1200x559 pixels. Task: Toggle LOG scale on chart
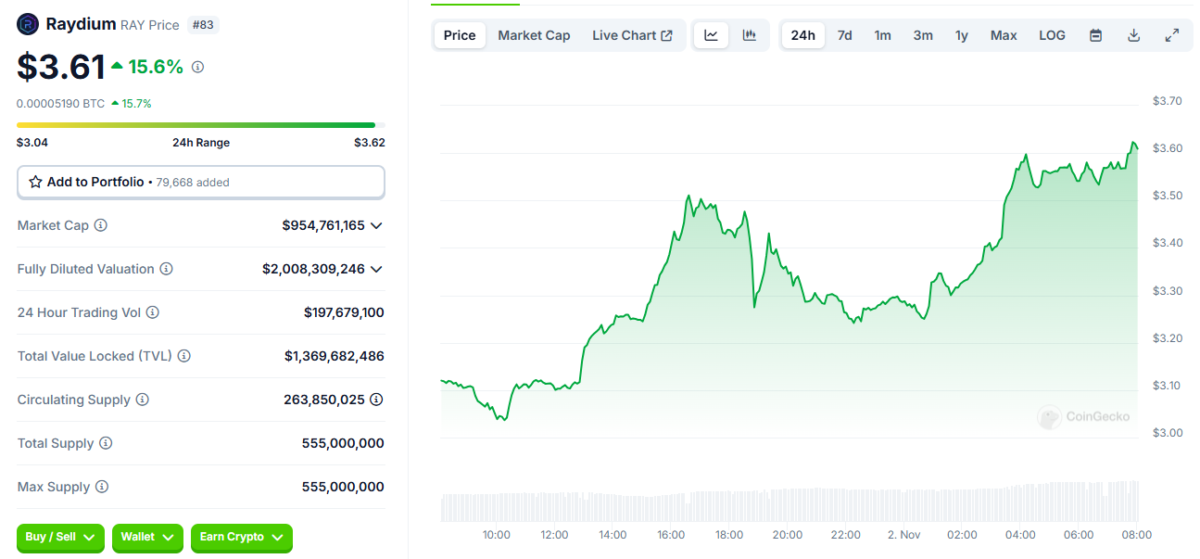1052,35
